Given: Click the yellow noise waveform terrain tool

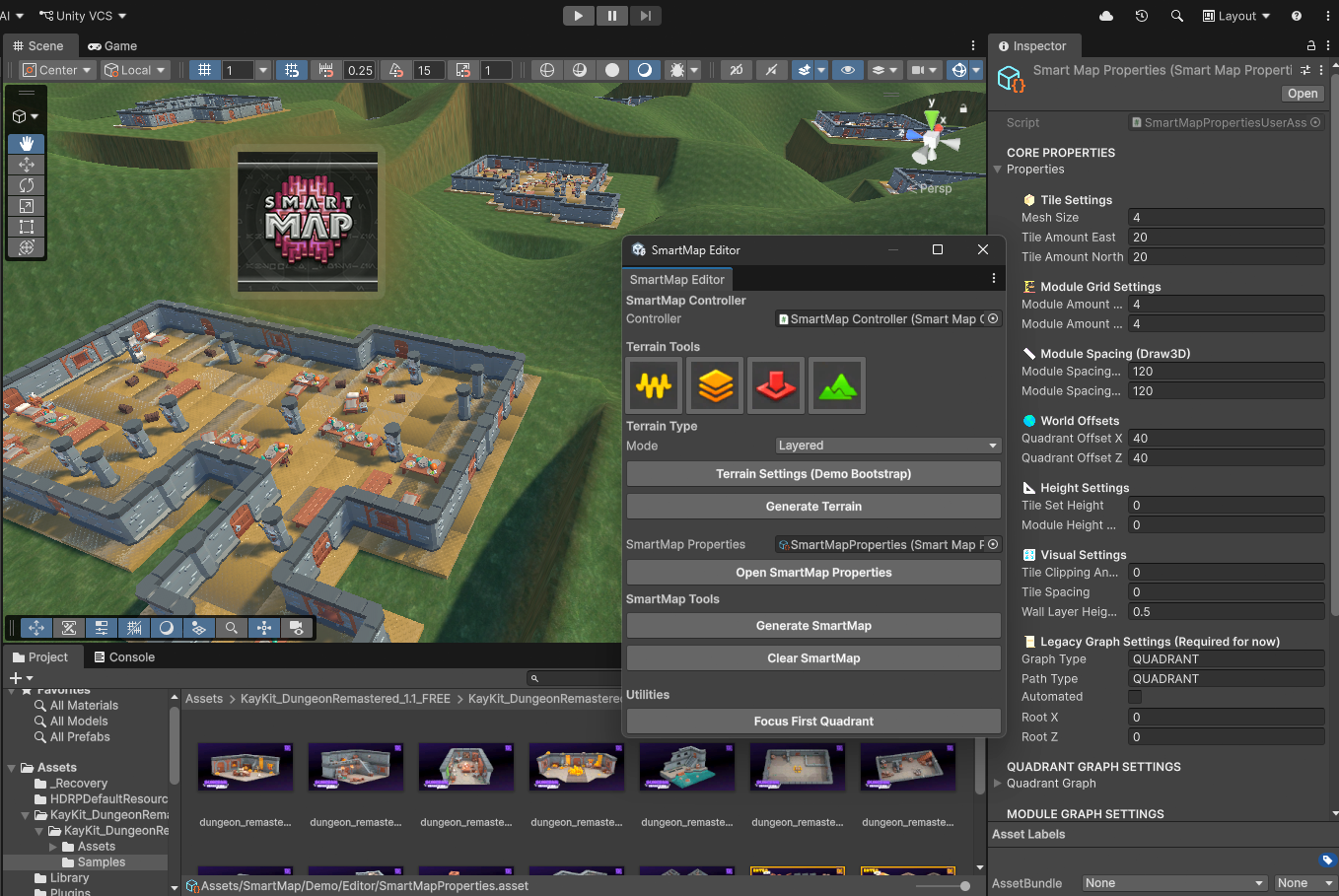Looking at the screenshot, I should pyautogui.click(x=654, y=385).
